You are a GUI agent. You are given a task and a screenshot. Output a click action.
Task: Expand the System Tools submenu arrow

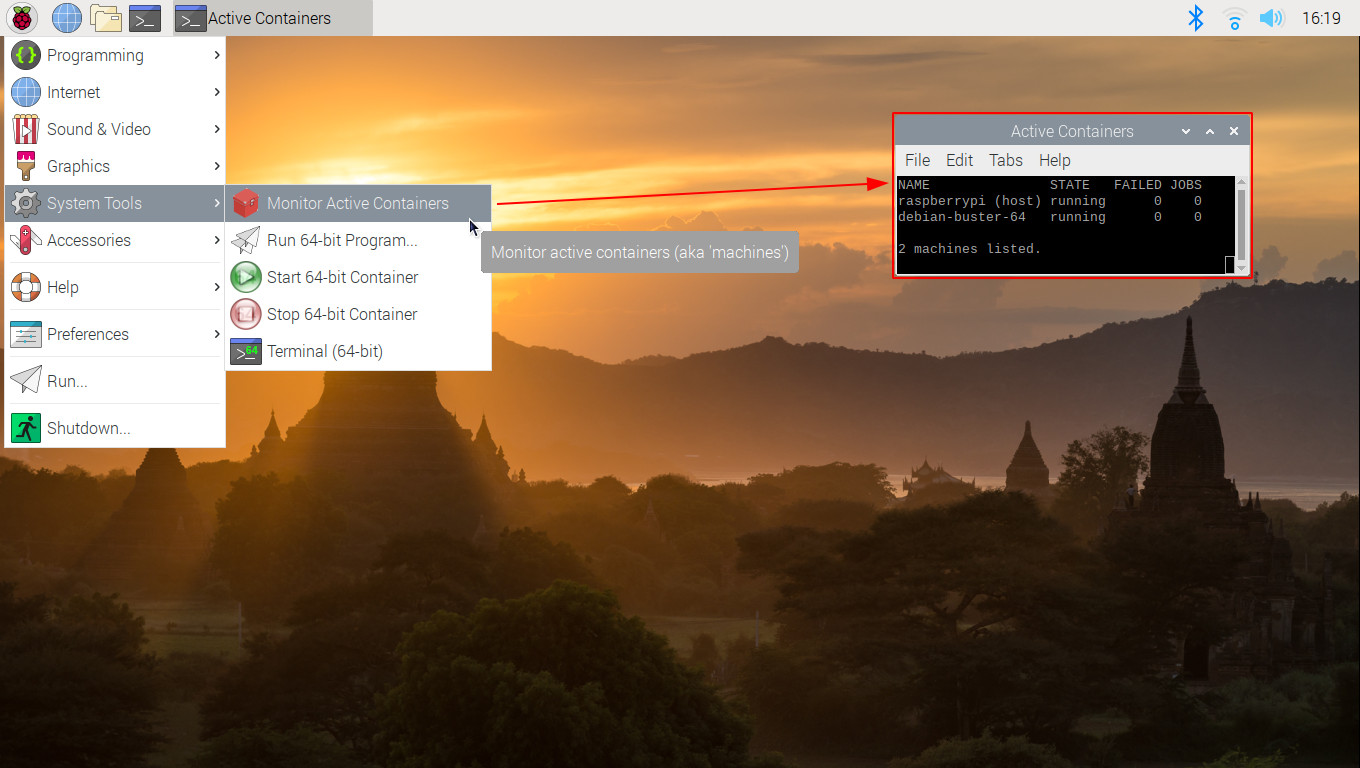(217, 203)
